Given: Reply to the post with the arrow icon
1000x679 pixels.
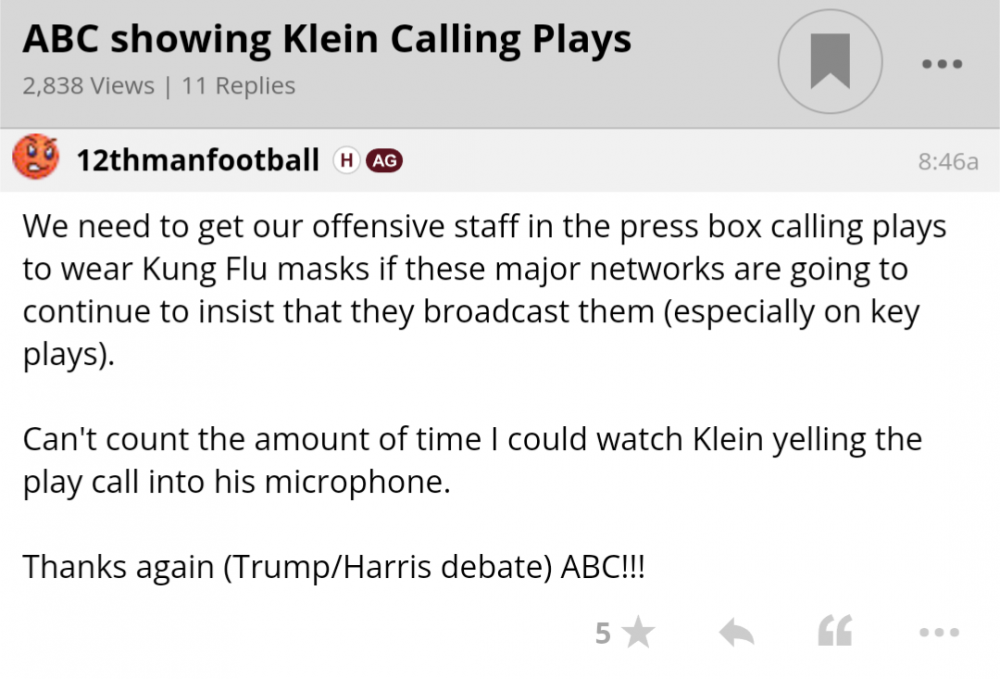Looking at the screenshot, I should tap(736, 632).
